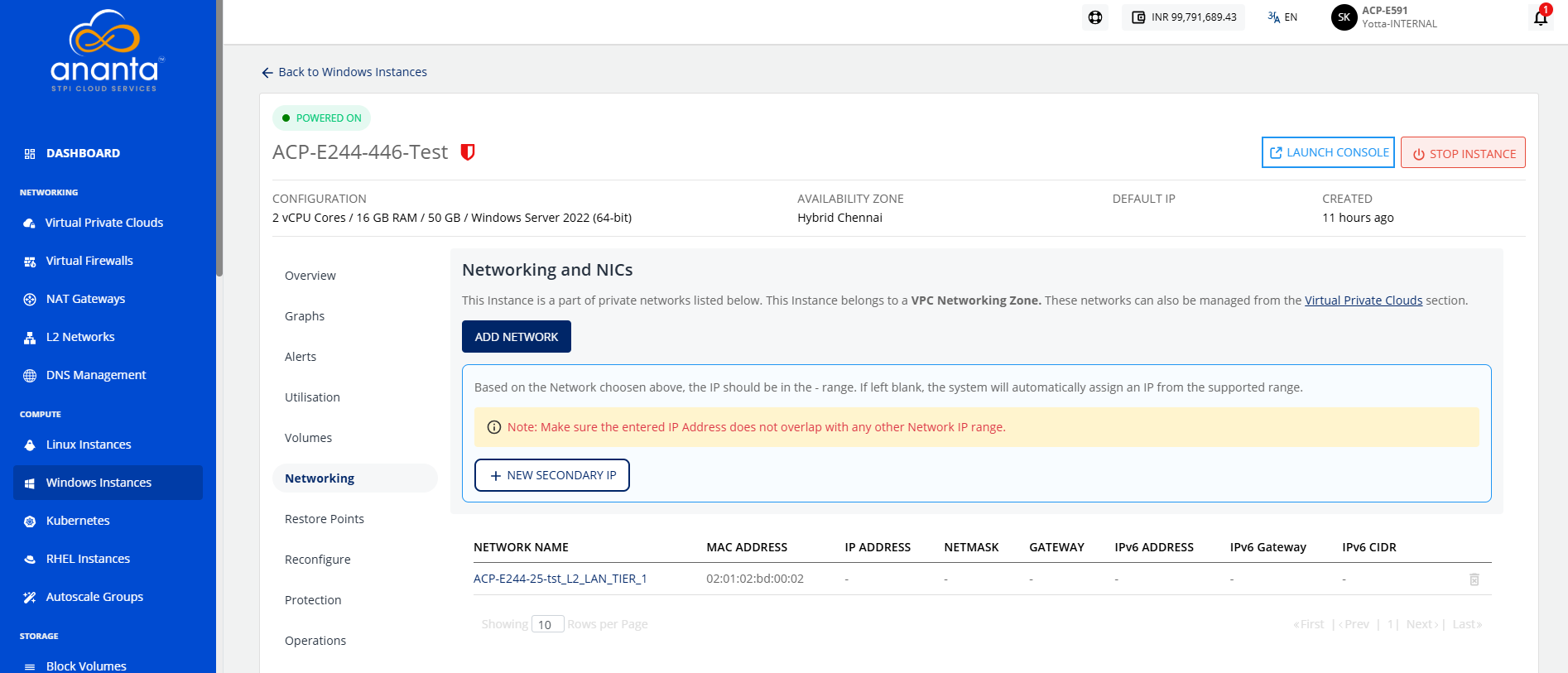Switch to the Graphs tab

305,316
